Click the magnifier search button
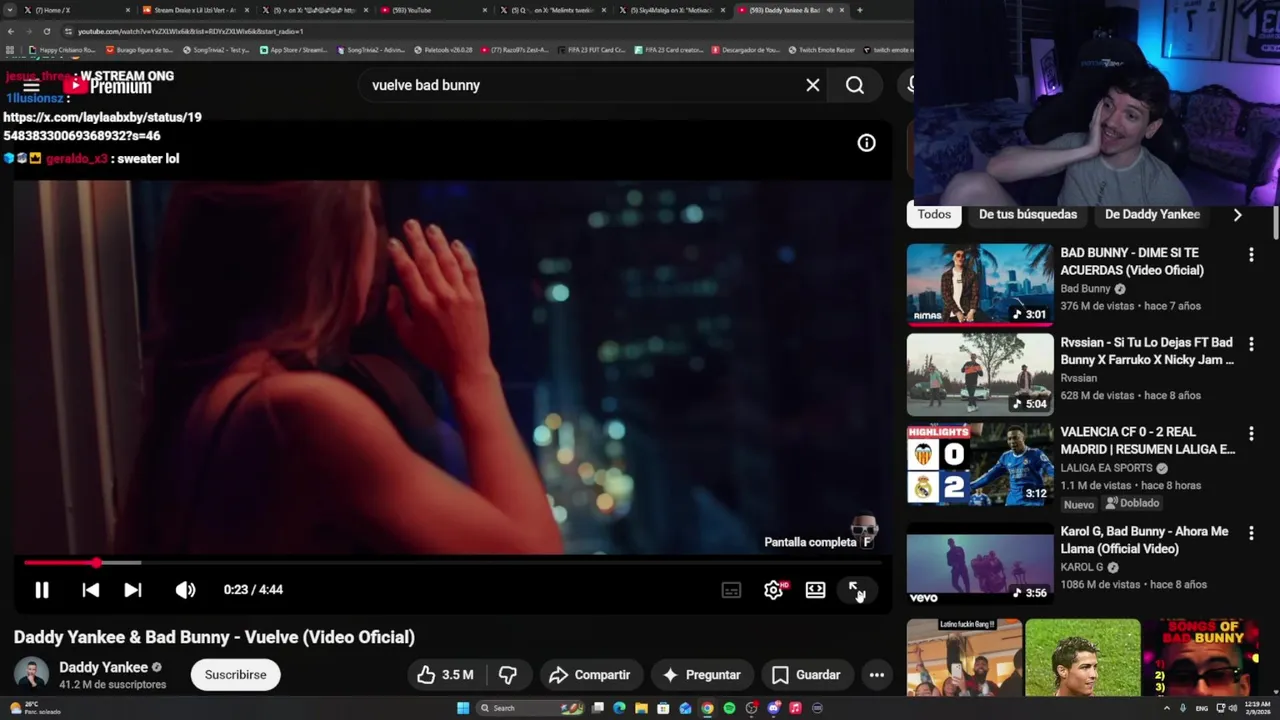 (855, 86)
